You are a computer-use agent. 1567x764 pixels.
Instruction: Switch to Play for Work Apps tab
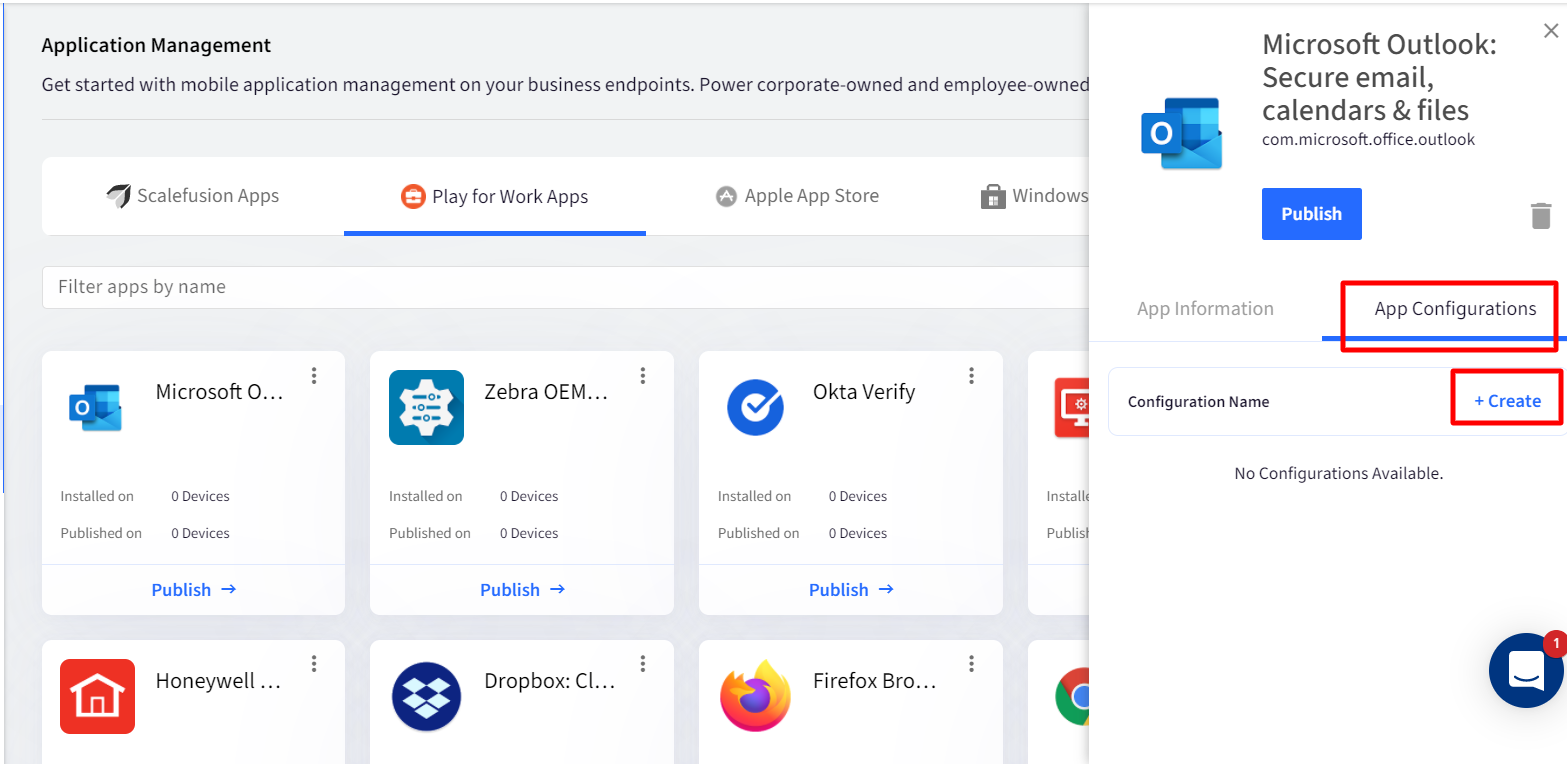pos(495,196)
